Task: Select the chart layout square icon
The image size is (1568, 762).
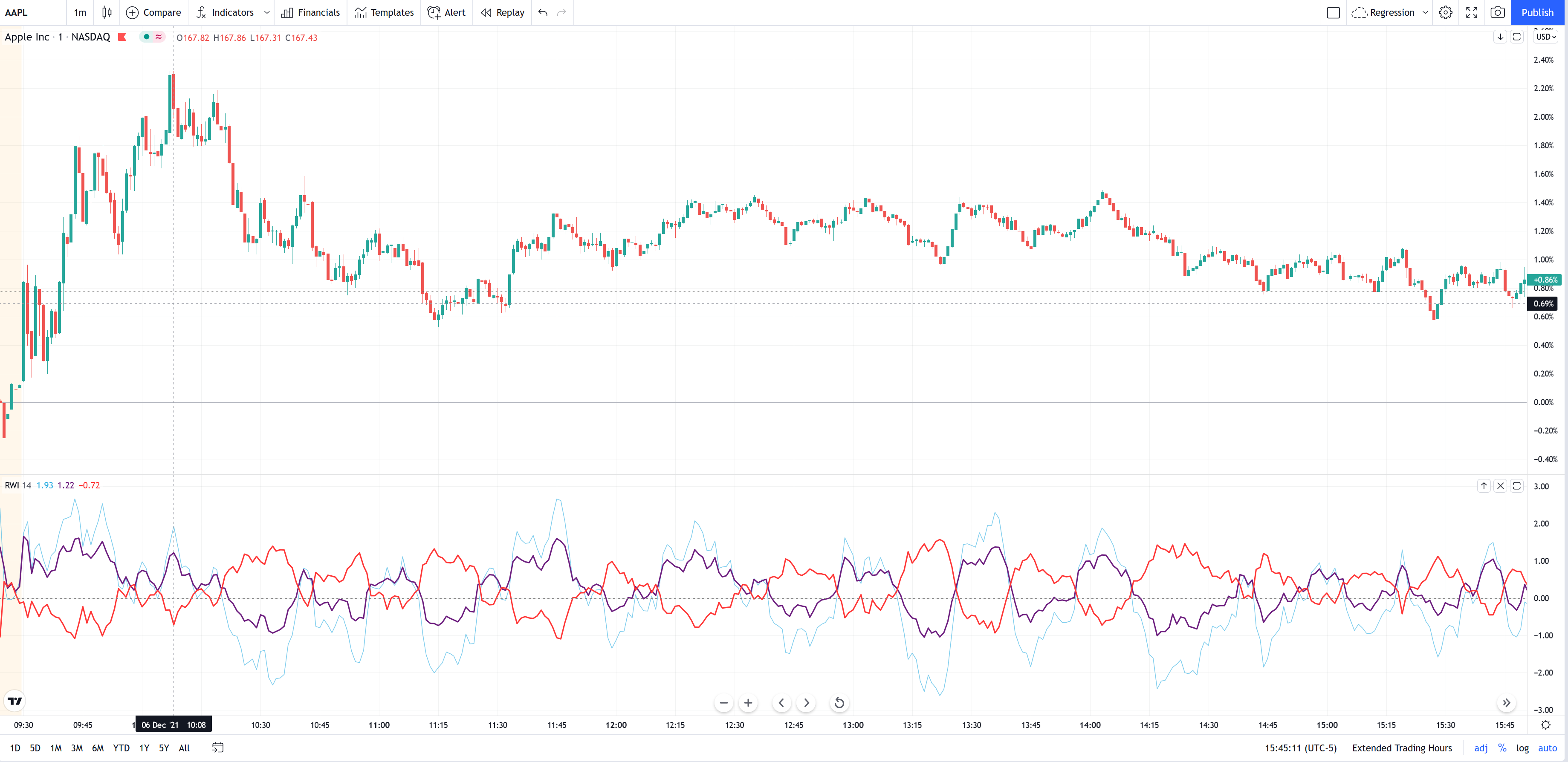Action: click(1333, 12)
